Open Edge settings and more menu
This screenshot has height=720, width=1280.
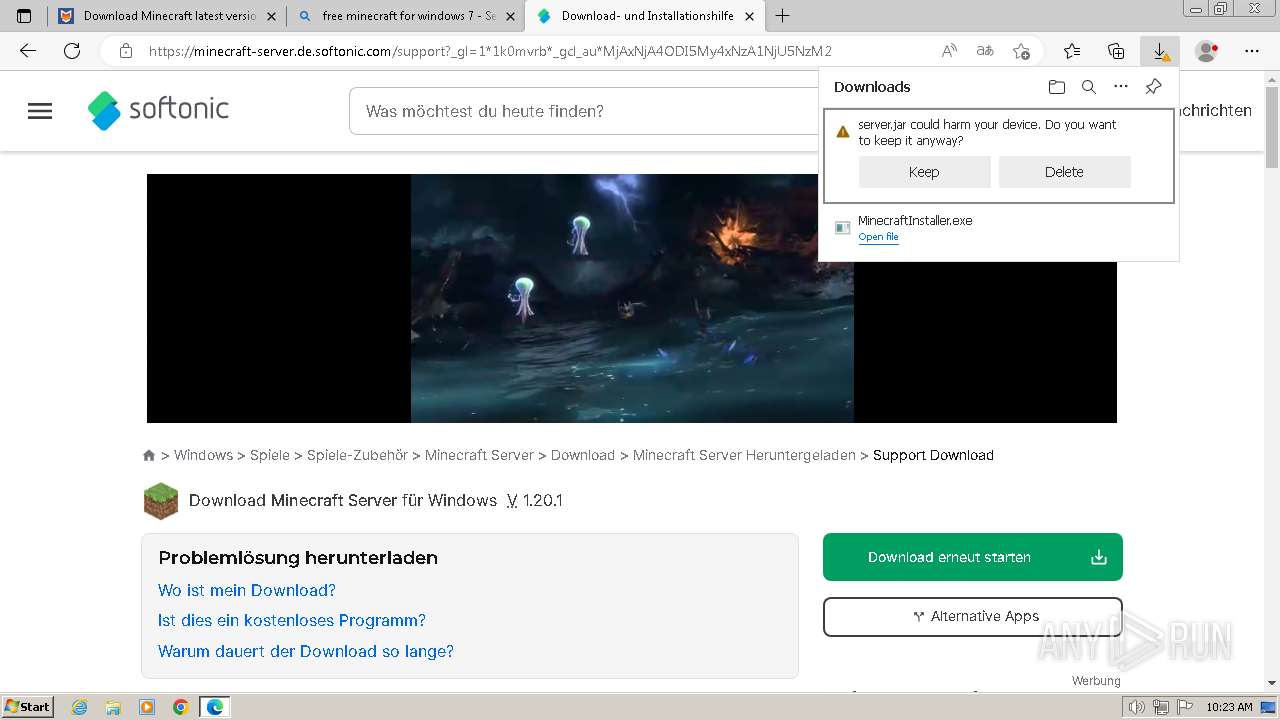click(1252, 51)
